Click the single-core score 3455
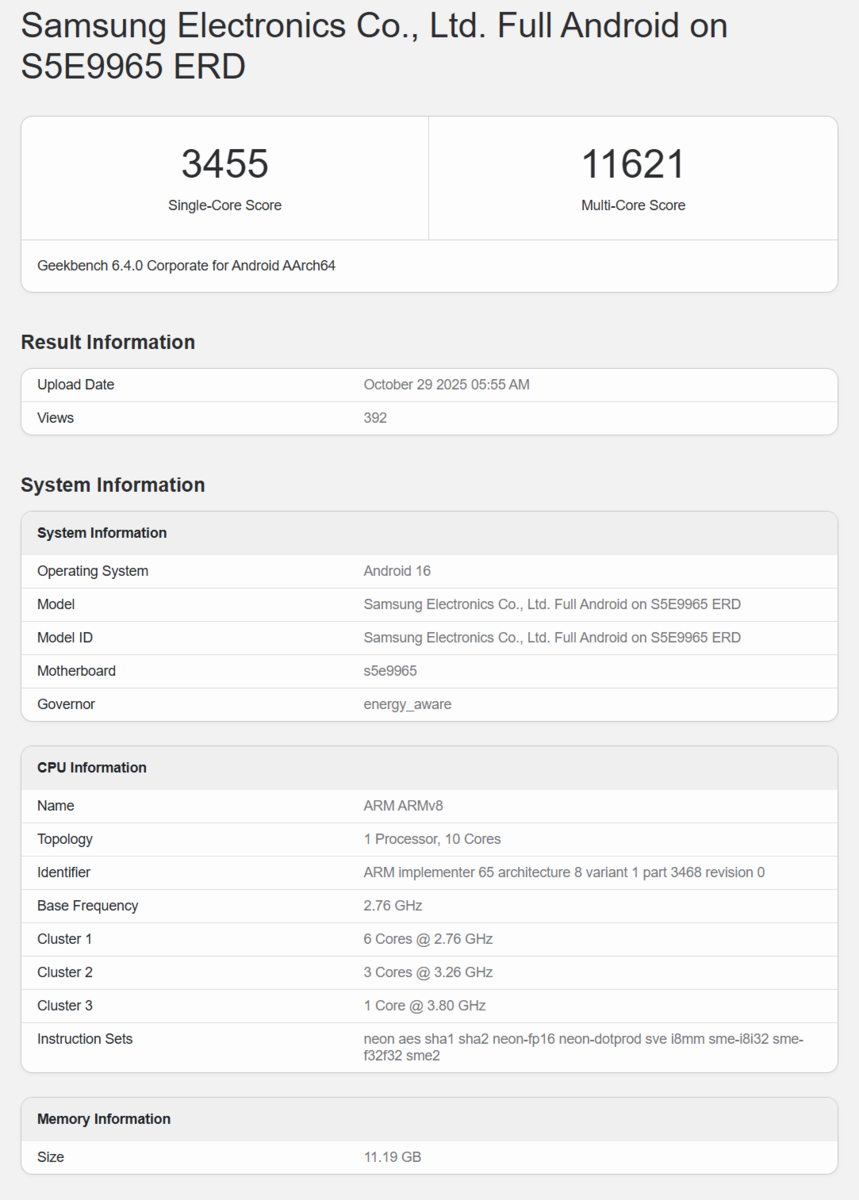The height and width of the screenshot is (1200, 859). tap(224, 164)
